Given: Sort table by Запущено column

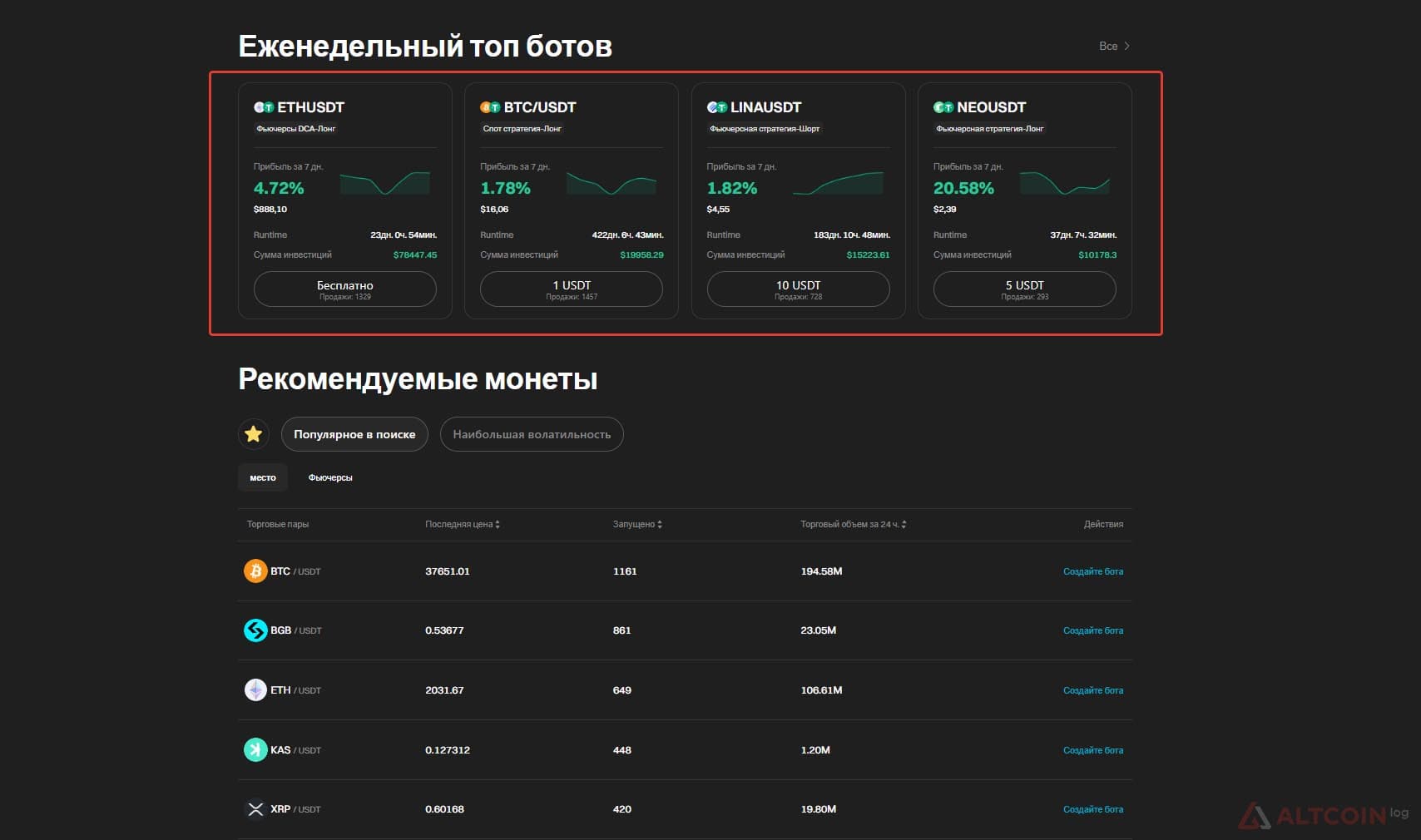Looking at the screenshot, I should tap(637, 525).
